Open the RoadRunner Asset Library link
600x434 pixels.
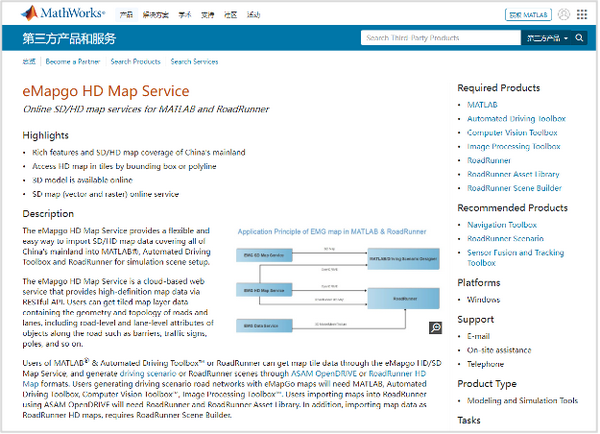(514, 175)
